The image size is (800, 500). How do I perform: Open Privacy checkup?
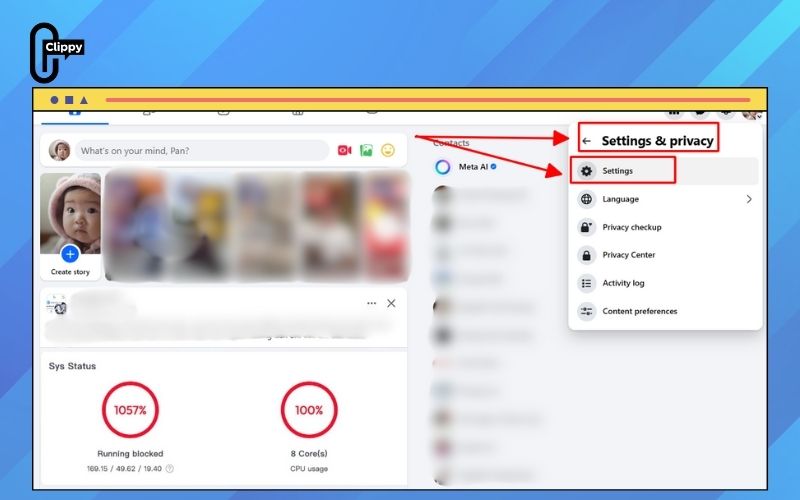[664, 227]
